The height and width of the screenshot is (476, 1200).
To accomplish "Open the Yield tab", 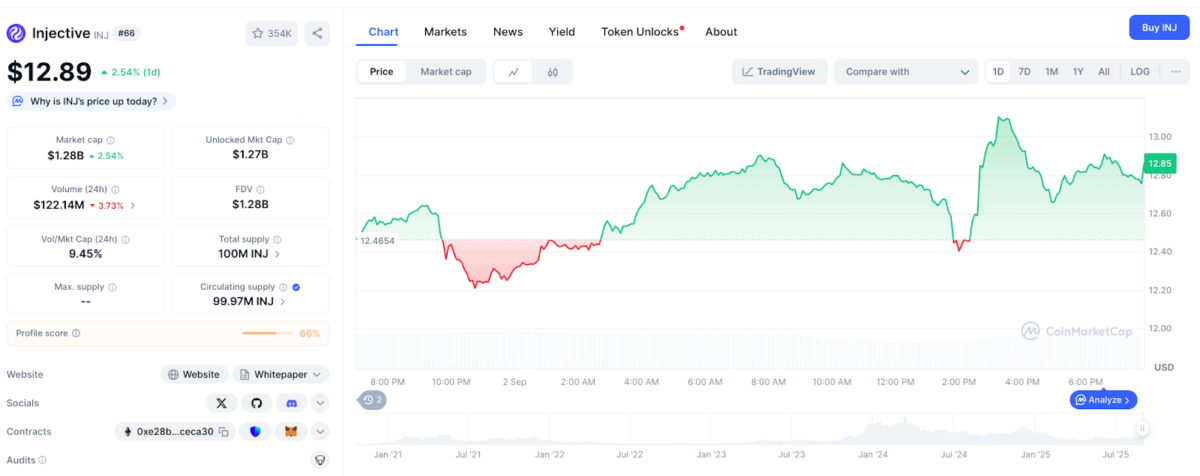I will pos(562,32).
